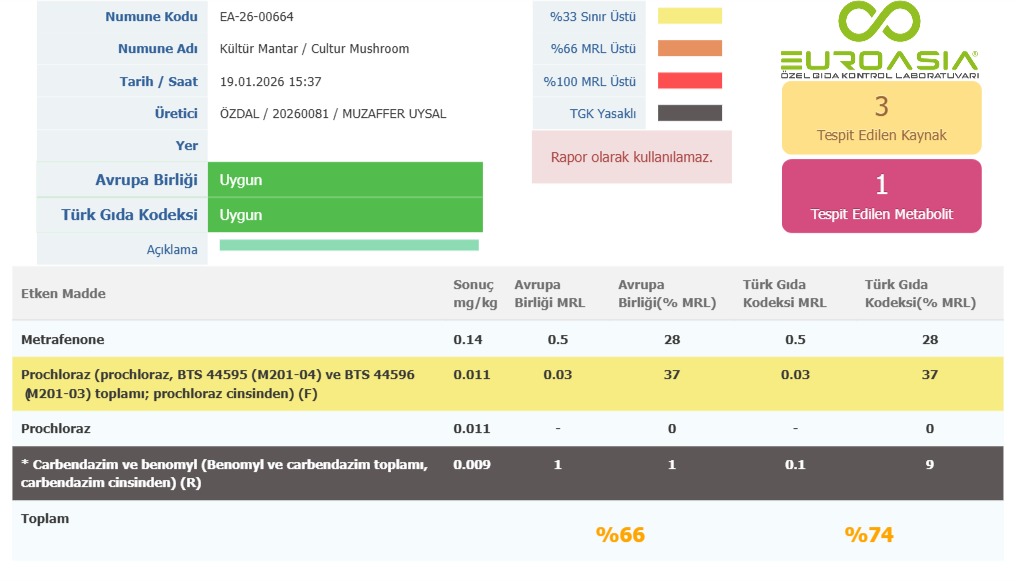The height and width of the screenshot is (581, 1016).
Task: Click the Türk Gıda Kodeksi(% MRL) column header
Action: [920, 294]
